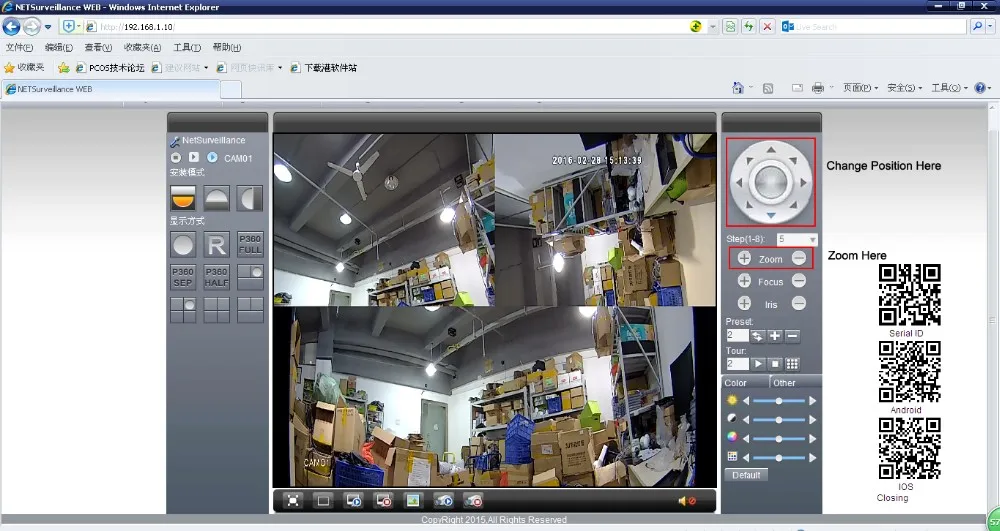The height and width of the screenshot is (531, 1000).
Task: Go to the preset with the arrows icon
Action: 757,336
